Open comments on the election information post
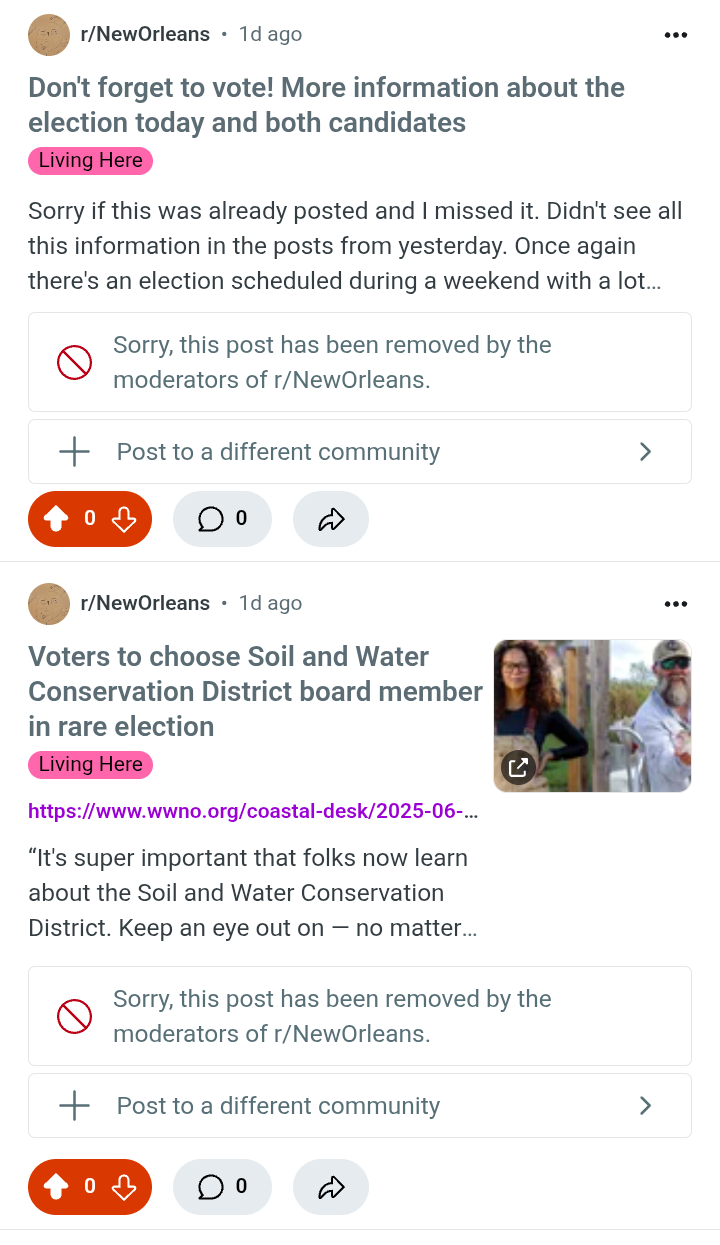This screenshot has width=720, height=1245. 222,519
